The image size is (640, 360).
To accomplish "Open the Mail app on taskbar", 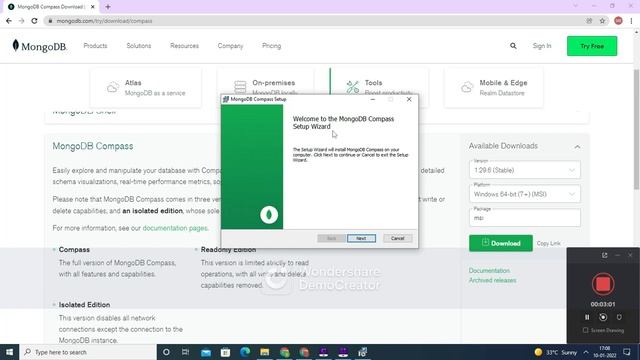I will tap(206, 352).
